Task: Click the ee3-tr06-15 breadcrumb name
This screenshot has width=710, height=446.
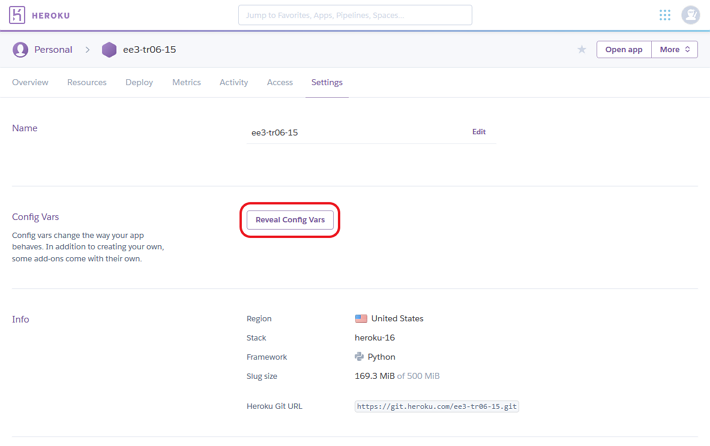Action: [149, 50]
